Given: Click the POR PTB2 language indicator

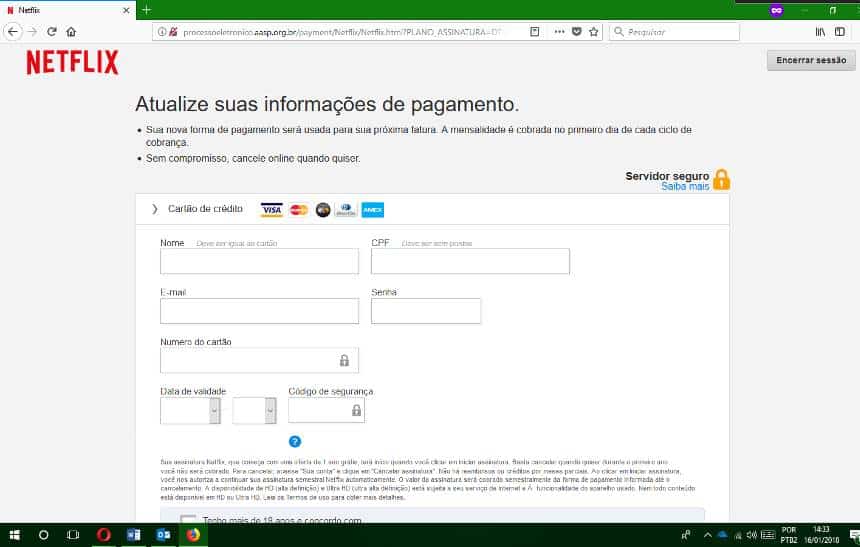Looking at the screenshot, I should pyautogui.click(x=789, y=535).
